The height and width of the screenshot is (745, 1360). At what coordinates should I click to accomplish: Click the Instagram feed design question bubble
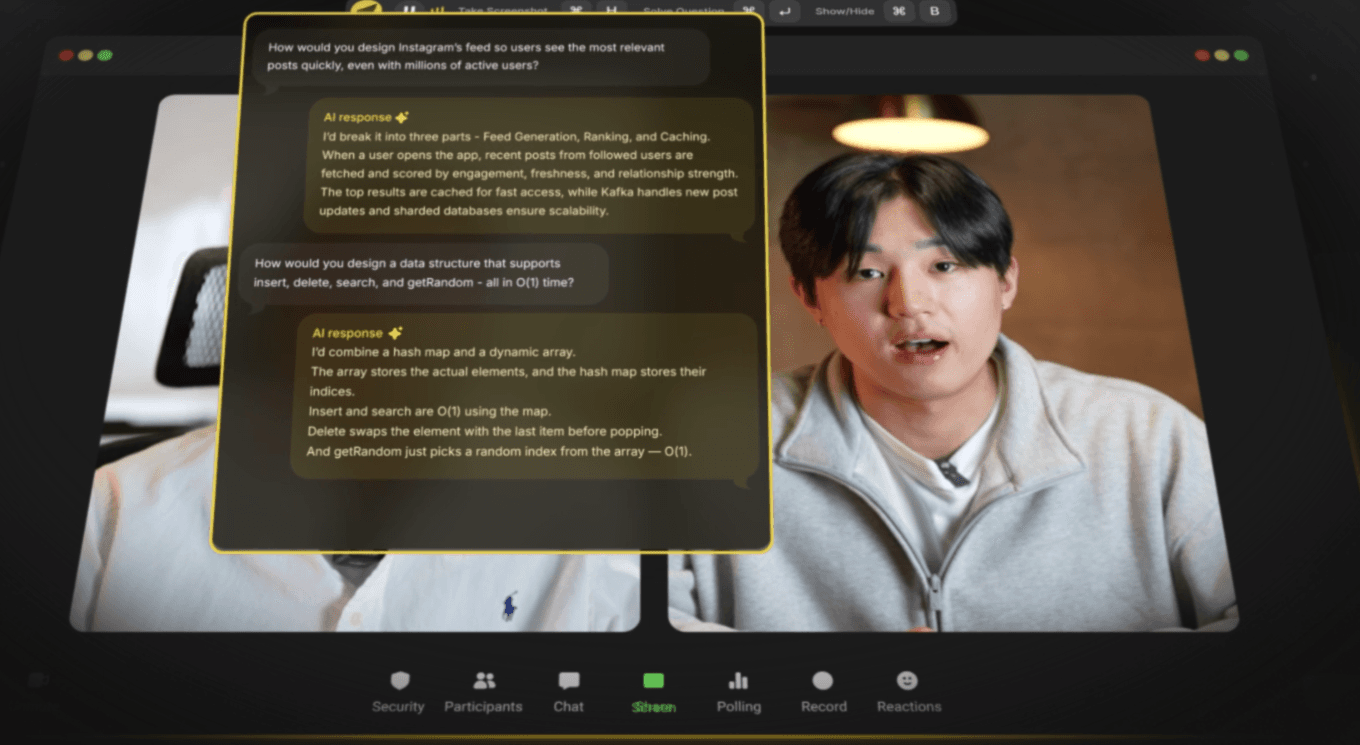481,57
